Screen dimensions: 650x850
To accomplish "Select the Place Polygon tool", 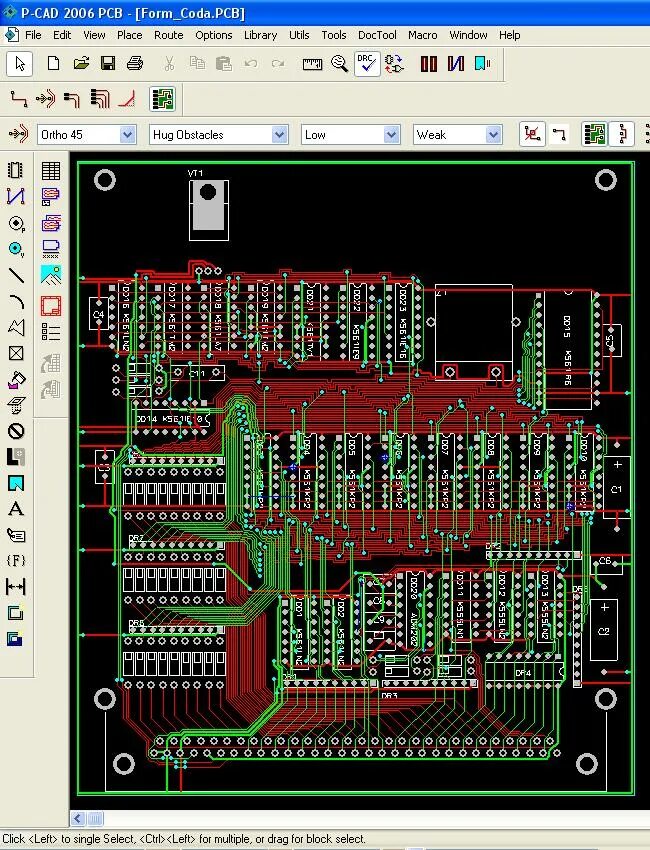I will pos(16,327).
